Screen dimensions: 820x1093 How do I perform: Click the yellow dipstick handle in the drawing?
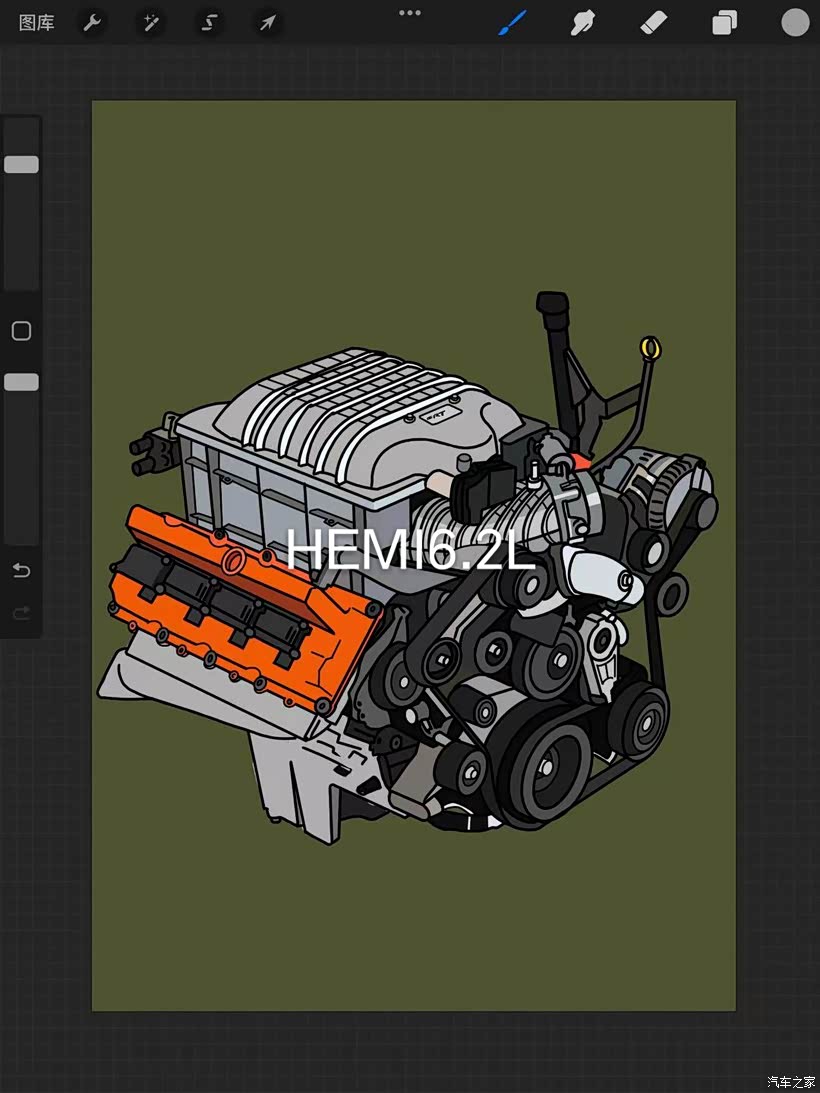coord(651,348)
